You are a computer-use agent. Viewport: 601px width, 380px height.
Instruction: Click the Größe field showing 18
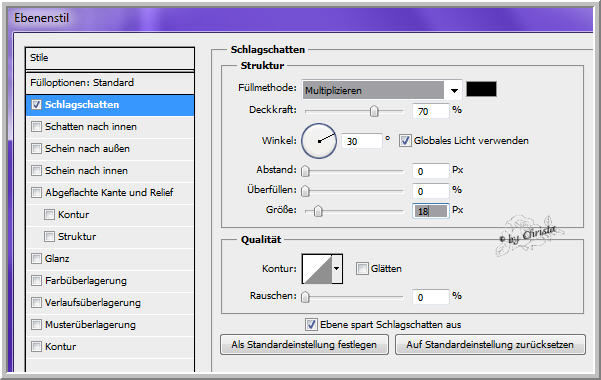pyautogui.click(x=430, y=211)
